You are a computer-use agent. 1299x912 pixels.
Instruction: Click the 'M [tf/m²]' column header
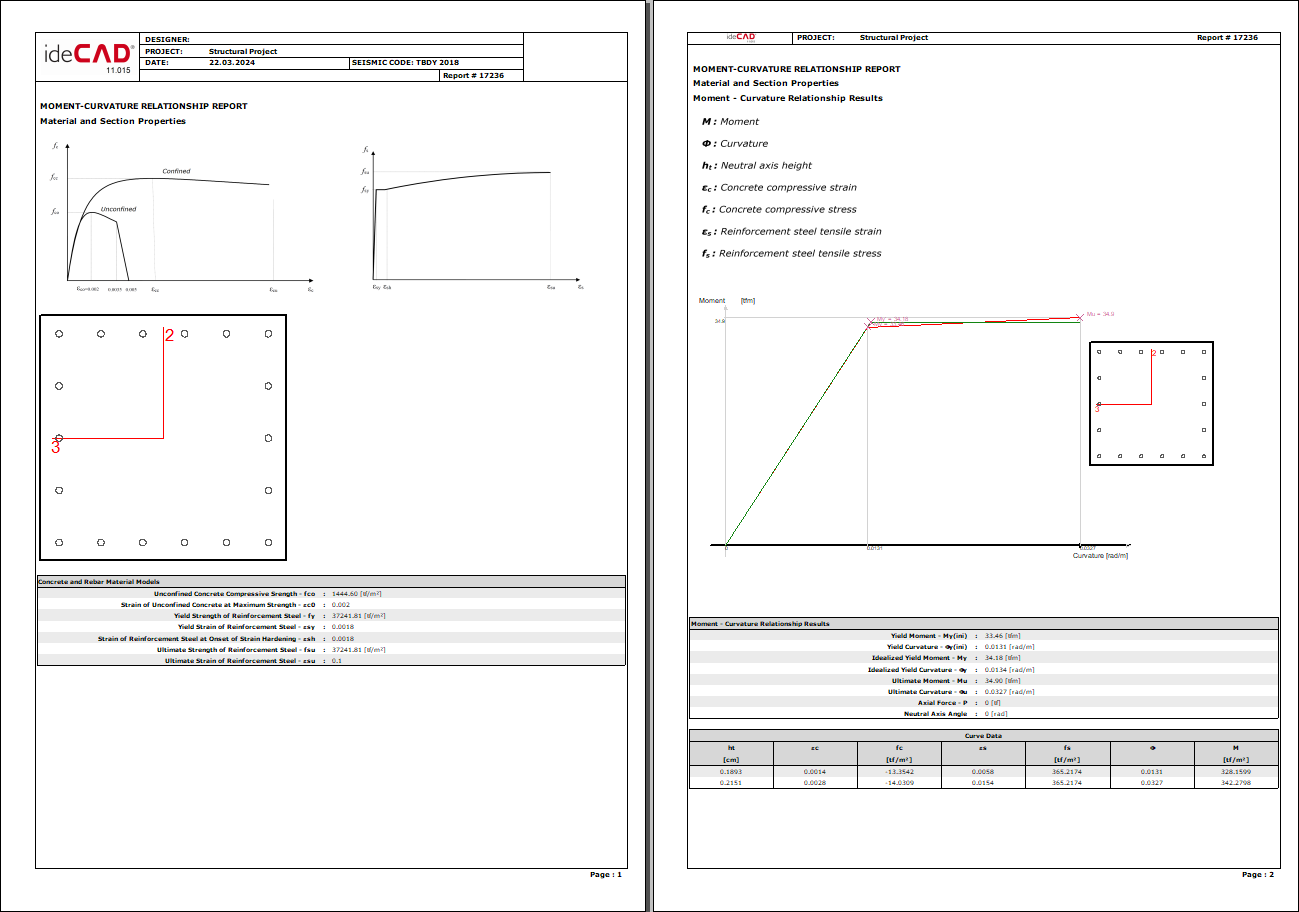tap(1236, 754)
